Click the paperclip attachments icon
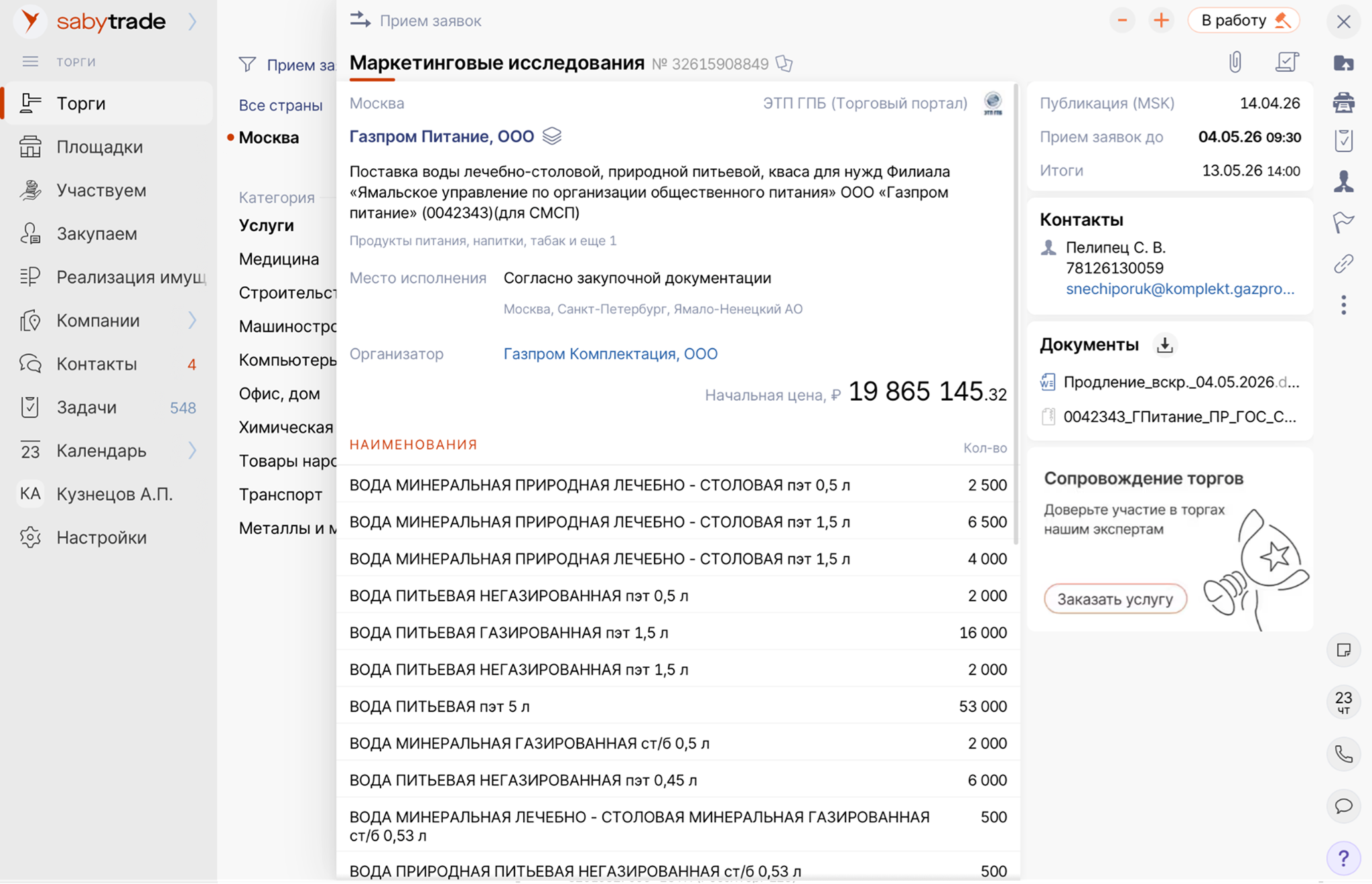The image size is (1372, 884). 1235,62
